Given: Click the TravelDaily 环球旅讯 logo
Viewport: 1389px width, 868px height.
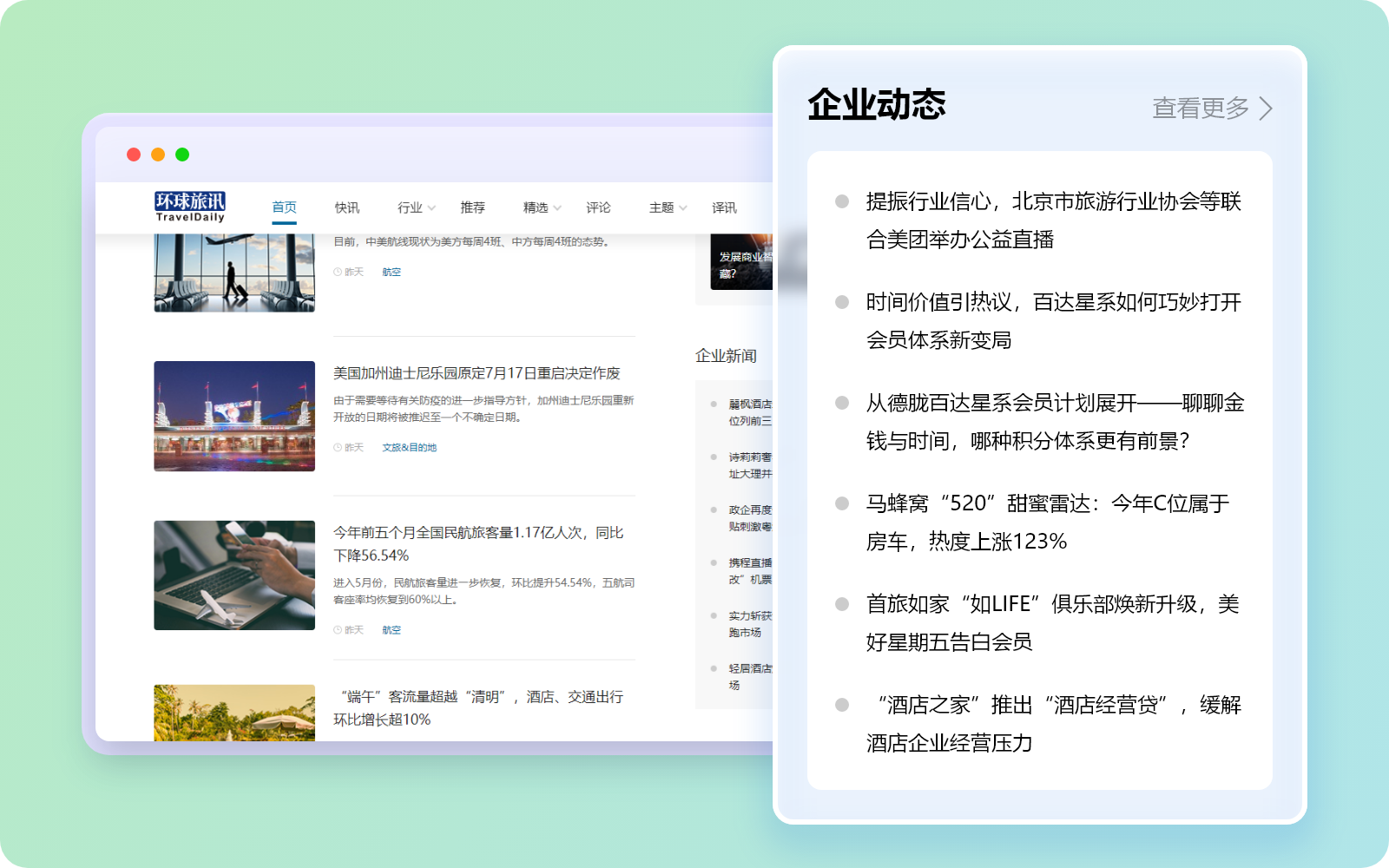Looking at the screenshot, I should click(x=189, y=207).
